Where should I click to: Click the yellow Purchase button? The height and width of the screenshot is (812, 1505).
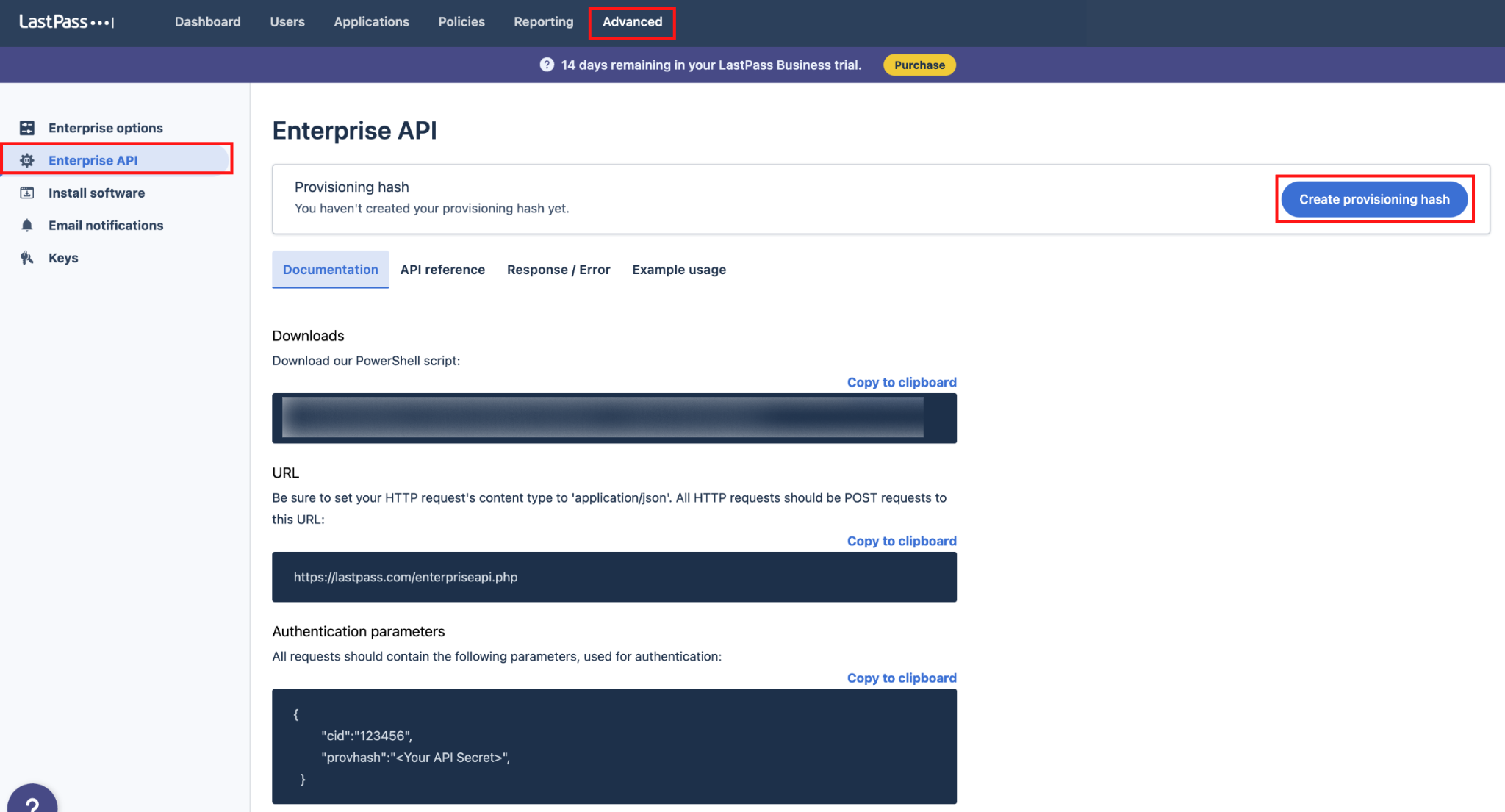click(919, 65)
